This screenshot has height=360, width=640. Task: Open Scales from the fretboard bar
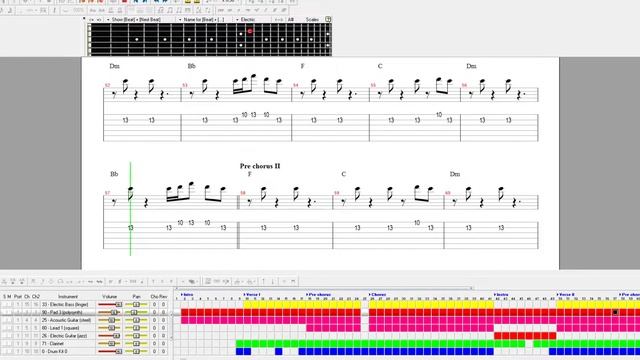point(312,19)
